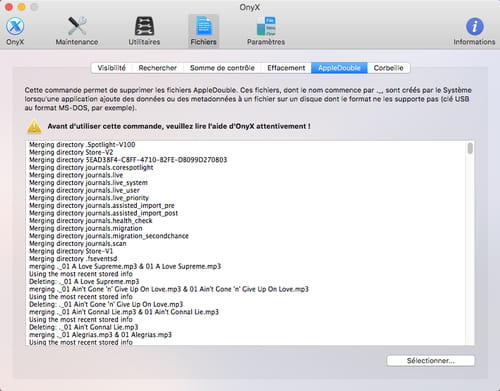
Task: Click 'Deleting: ._01 Ain't Gonnal Lie.mp3' line
Action: pyautogui.click(x=83, y=327)
